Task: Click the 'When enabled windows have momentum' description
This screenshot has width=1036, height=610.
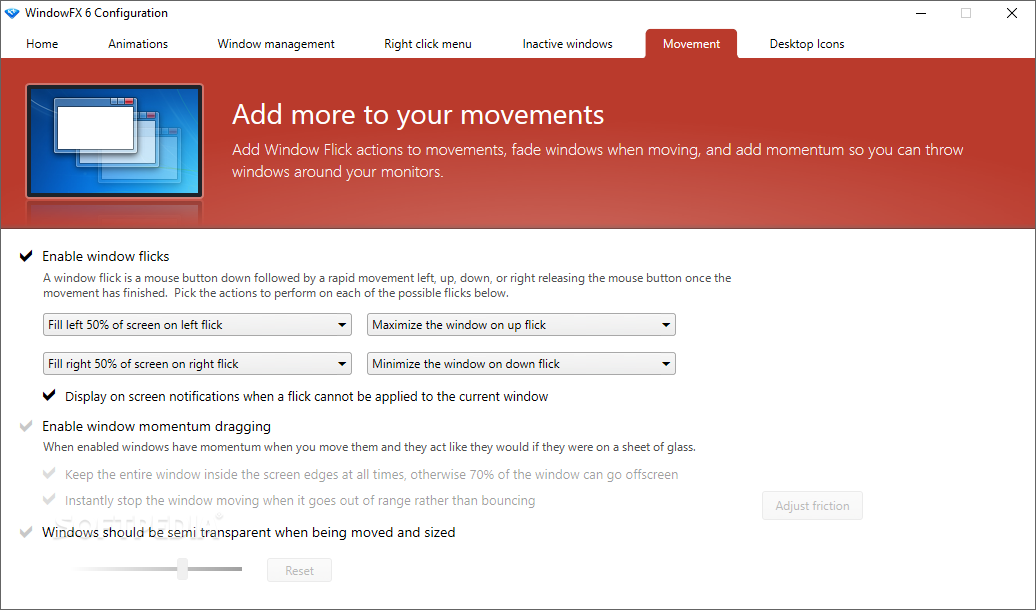Action: click(369, 447)
